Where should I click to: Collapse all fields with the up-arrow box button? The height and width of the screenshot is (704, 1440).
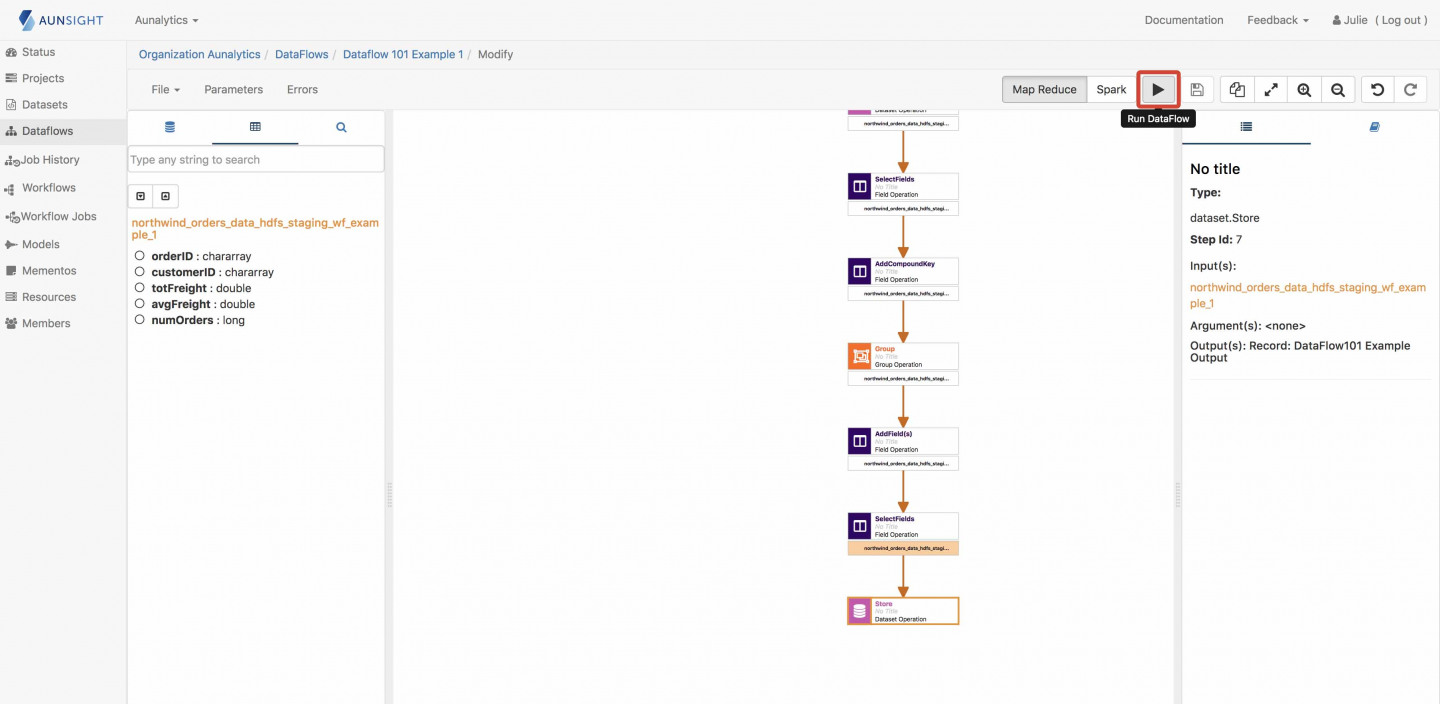tap(165, 196)
